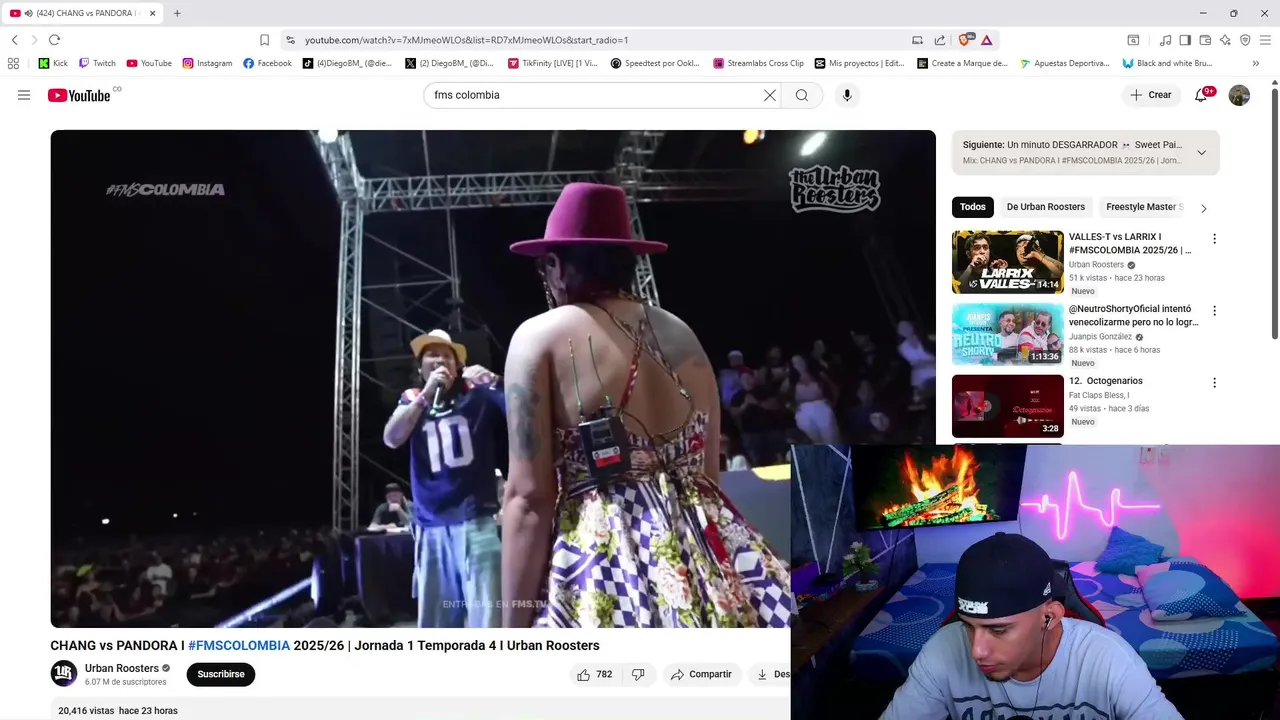Open the video title VALLES-T vs LARRIX
Viewport: 1280px width, 720px height.
[x=1130, y=243]
